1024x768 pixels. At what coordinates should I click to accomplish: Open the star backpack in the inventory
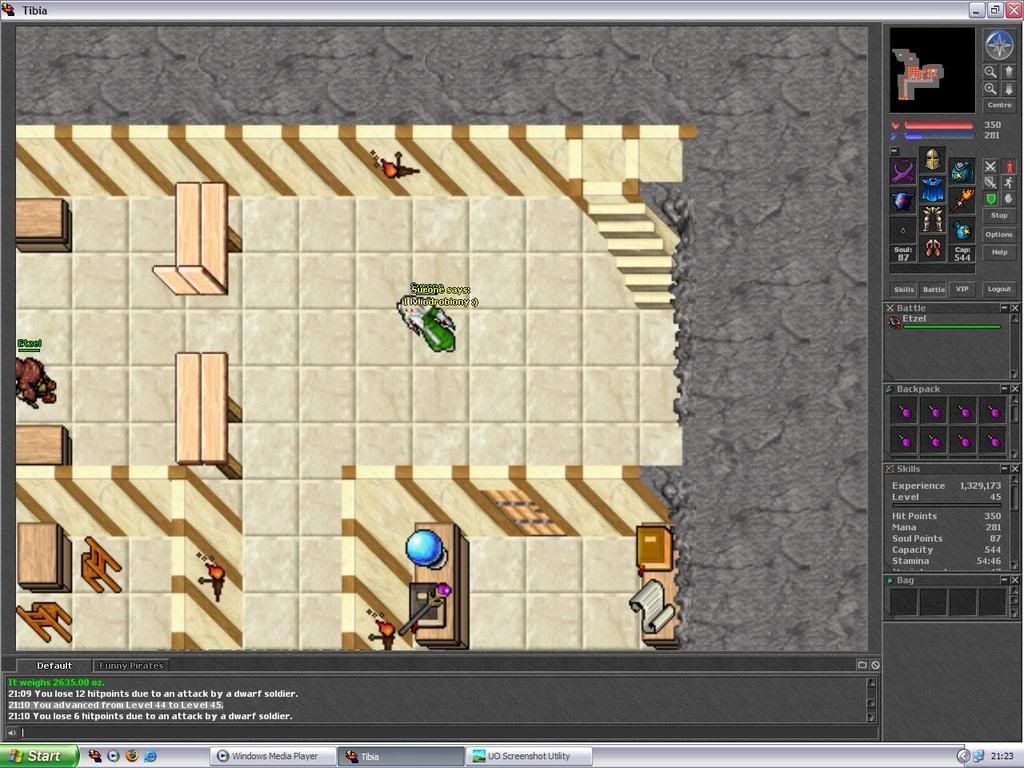(x=962, y=171)
